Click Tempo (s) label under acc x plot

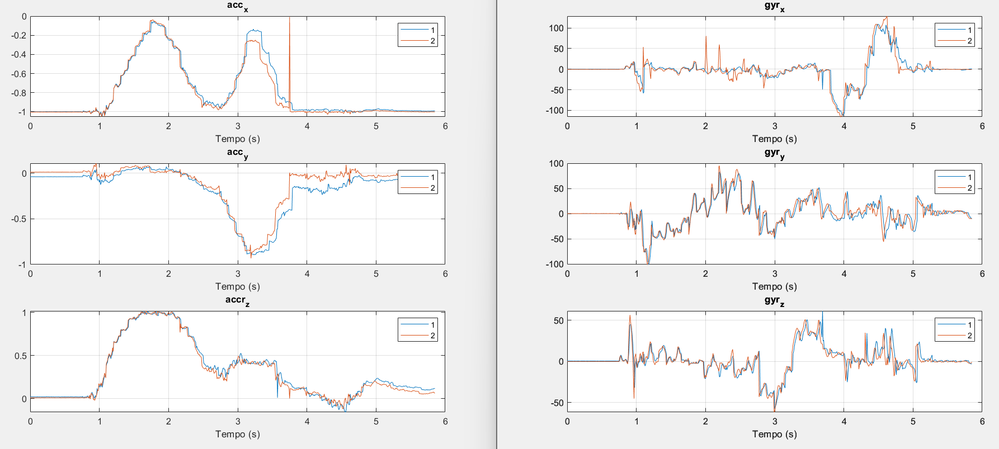[238, 138]
